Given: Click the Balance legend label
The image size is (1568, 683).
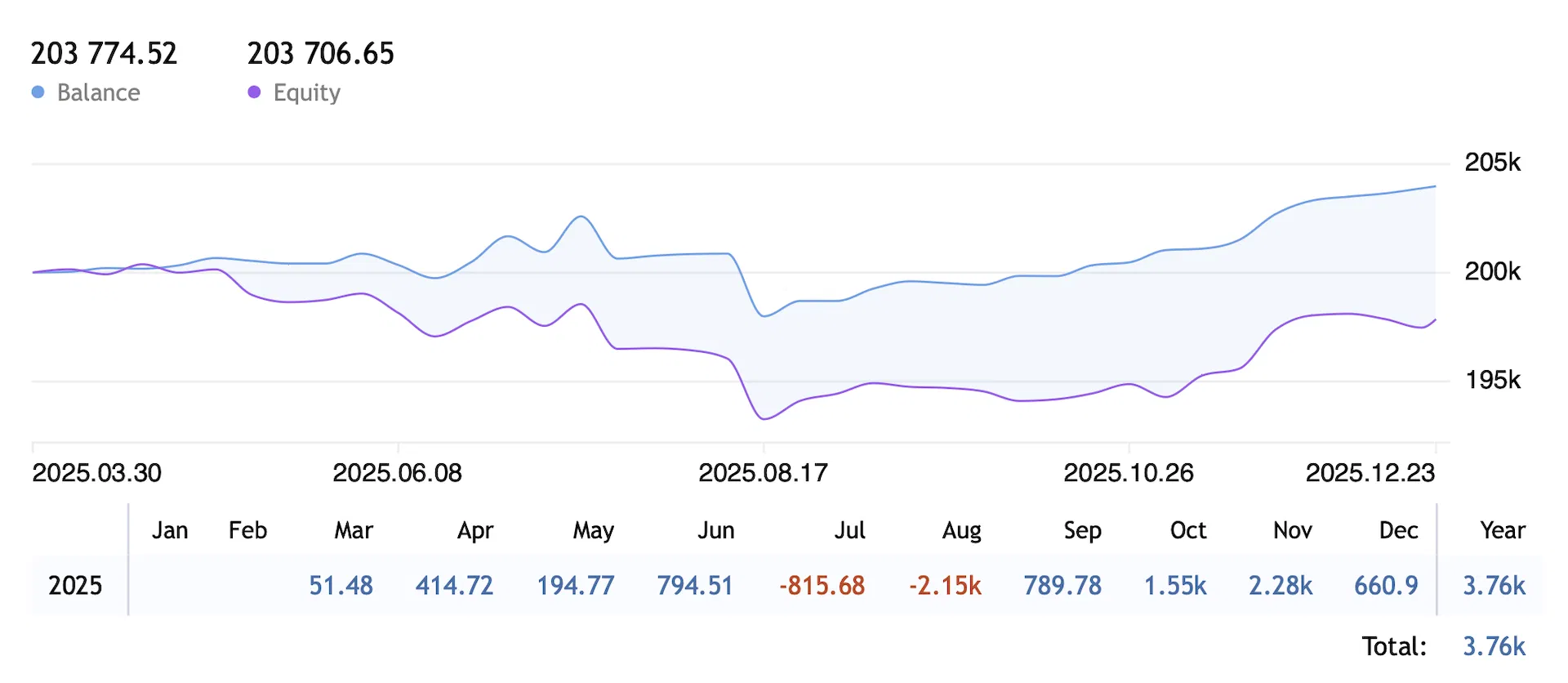Looking at the screenshot, I should pos(99,92).
